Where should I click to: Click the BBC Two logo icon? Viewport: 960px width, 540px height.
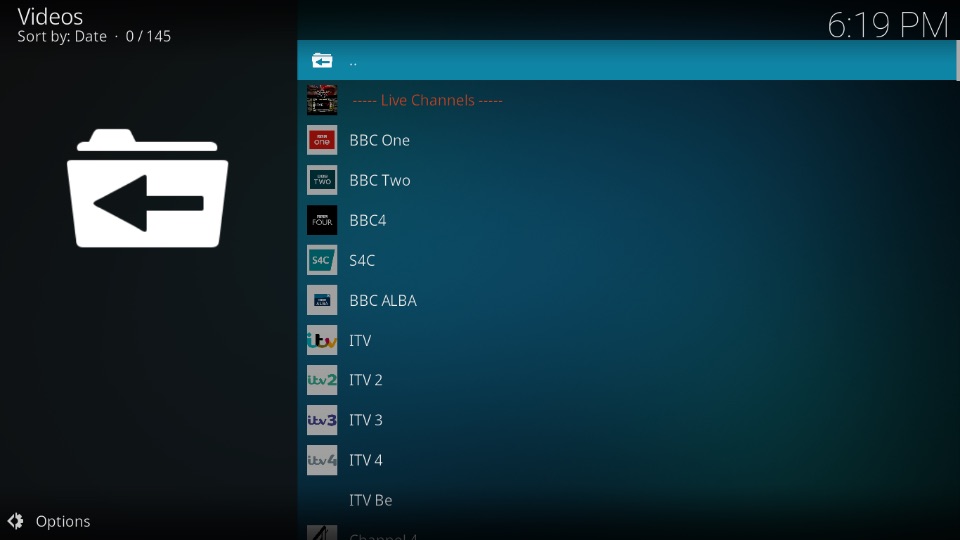pos(322,180)
